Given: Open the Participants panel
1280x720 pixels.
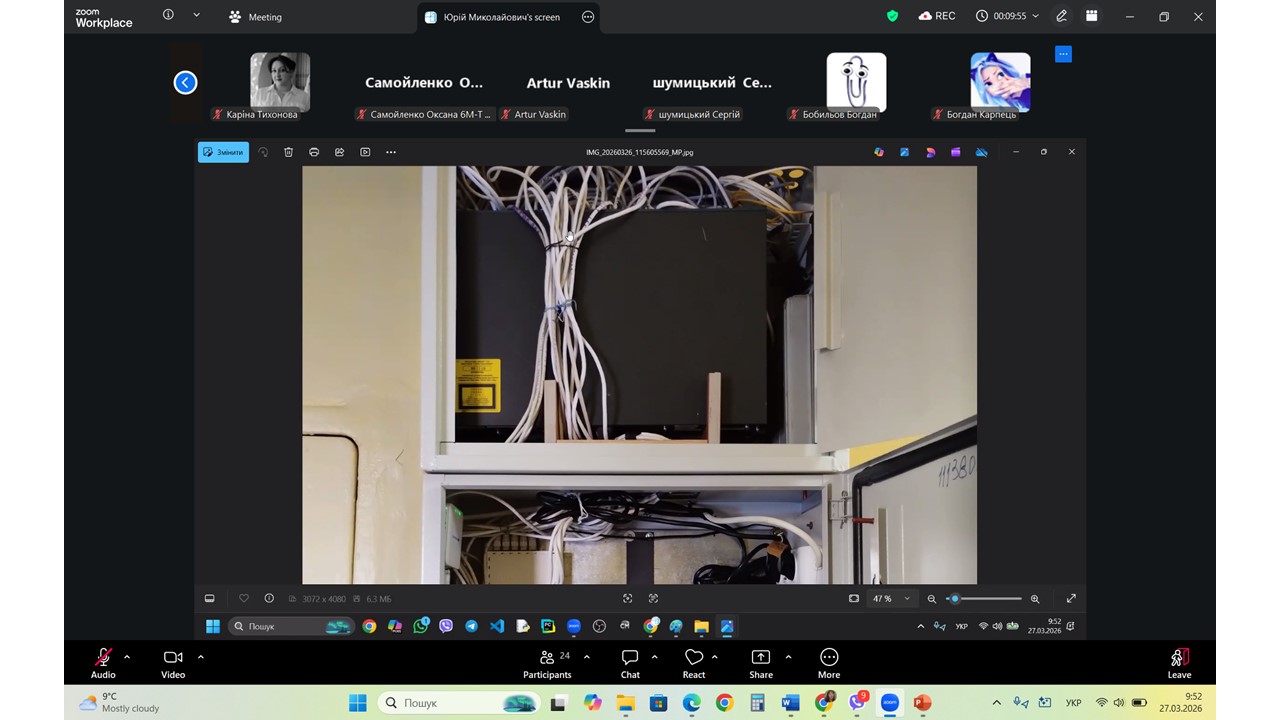Looking at the screenshot, I should [547, 658].
